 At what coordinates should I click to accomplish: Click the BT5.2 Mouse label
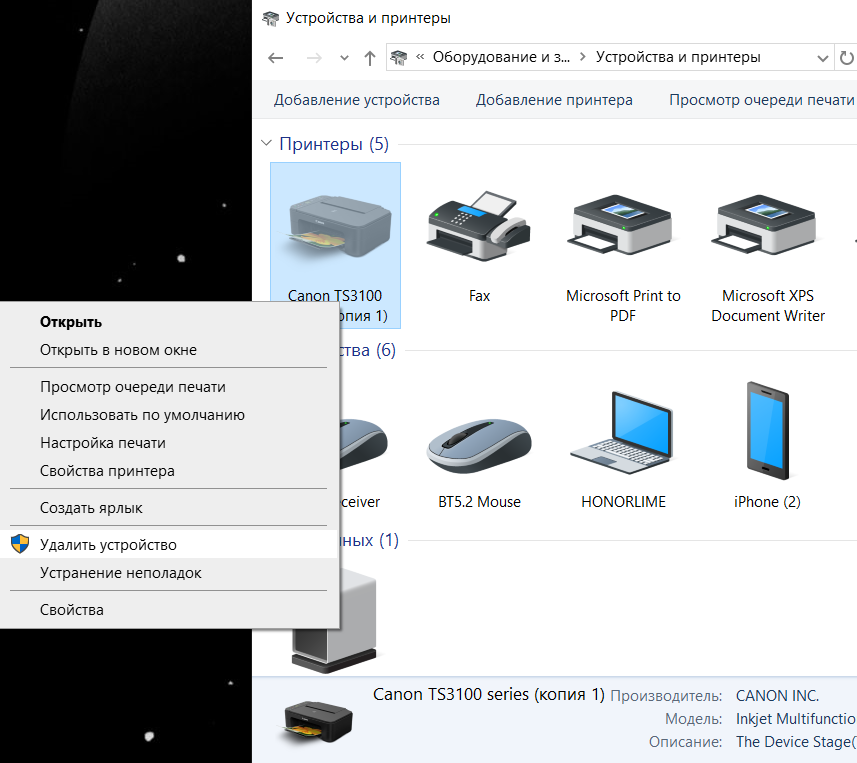click(479, 502)
